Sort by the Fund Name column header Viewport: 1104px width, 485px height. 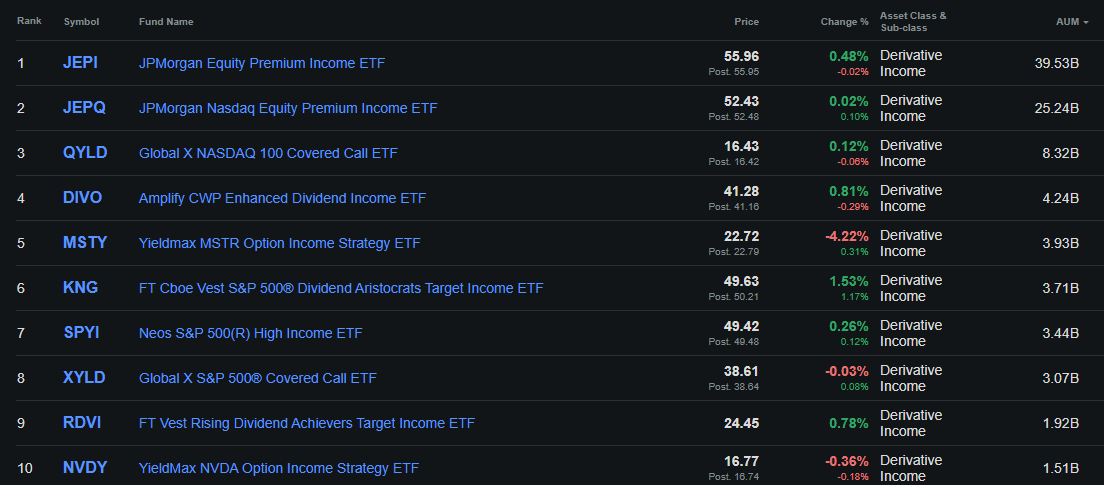(166, 21)
